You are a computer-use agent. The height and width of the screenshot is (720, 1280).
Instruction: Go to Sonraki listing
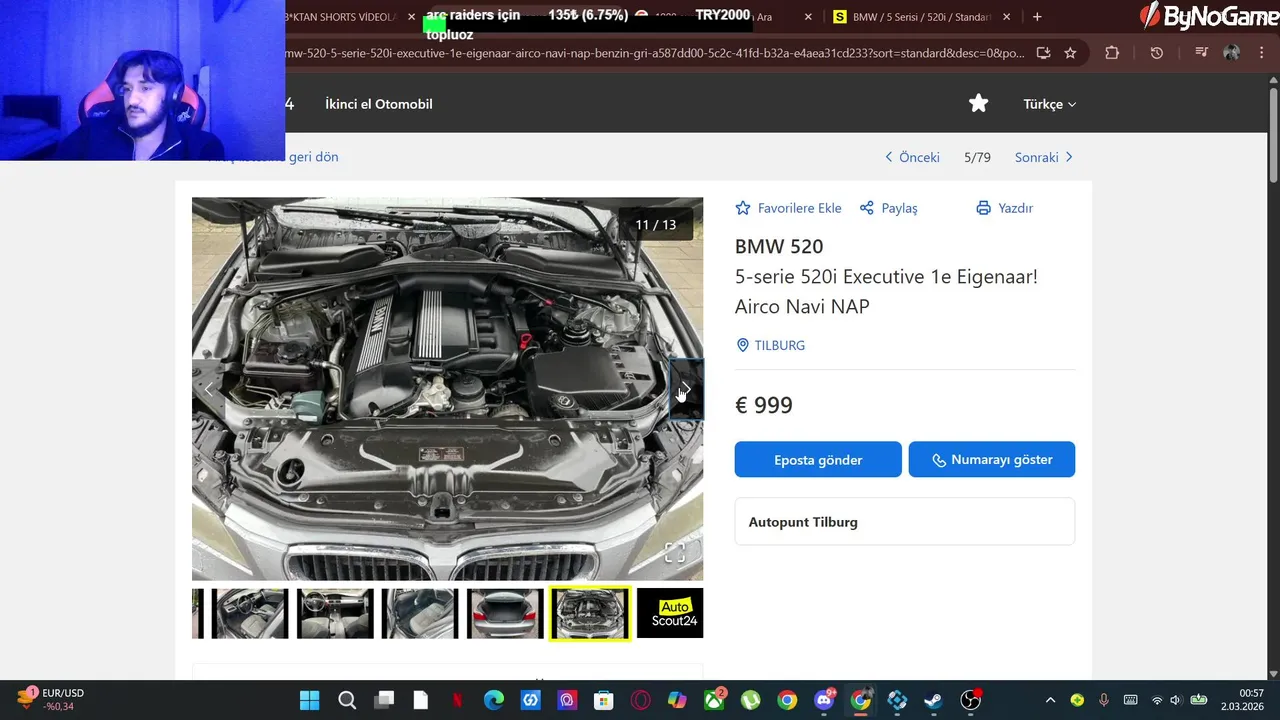[x=1044, y=157]
